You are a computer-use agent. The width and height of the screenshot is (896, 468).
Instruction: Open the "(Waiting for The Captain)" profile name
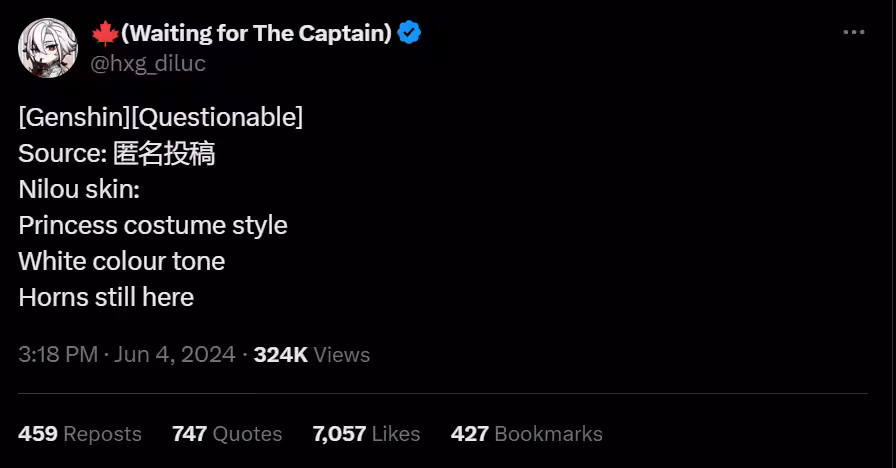pyautogui.click(x=256, y=33)
